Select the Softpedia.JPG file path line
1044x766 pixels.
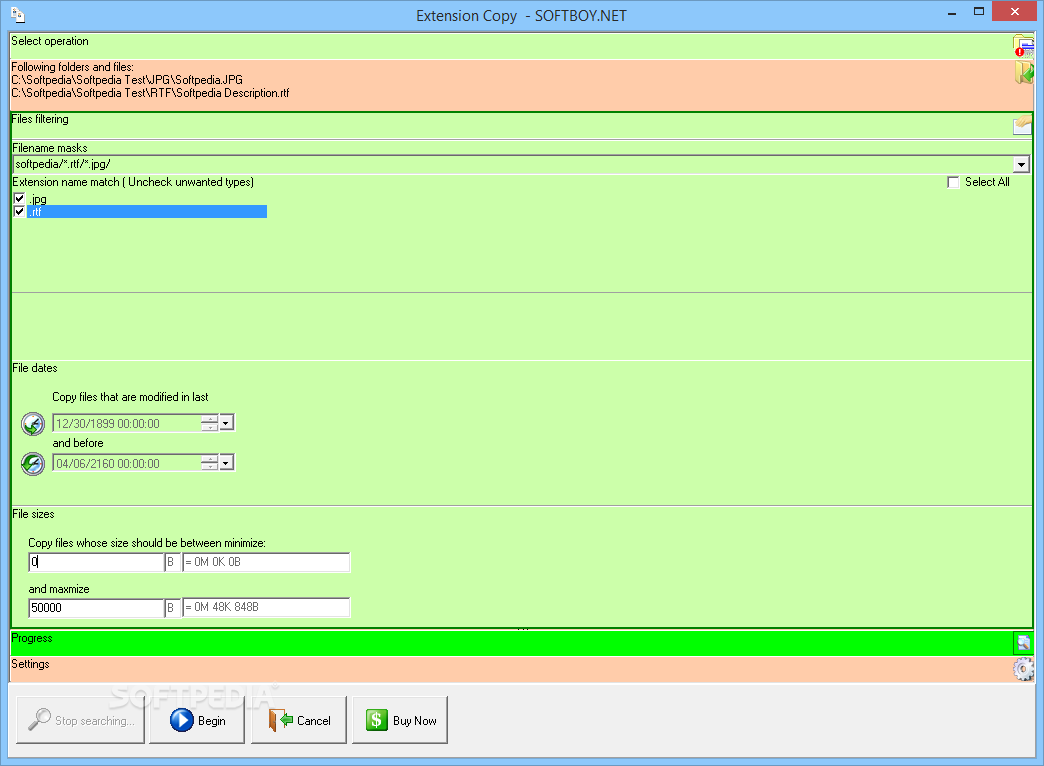(127, 80)
